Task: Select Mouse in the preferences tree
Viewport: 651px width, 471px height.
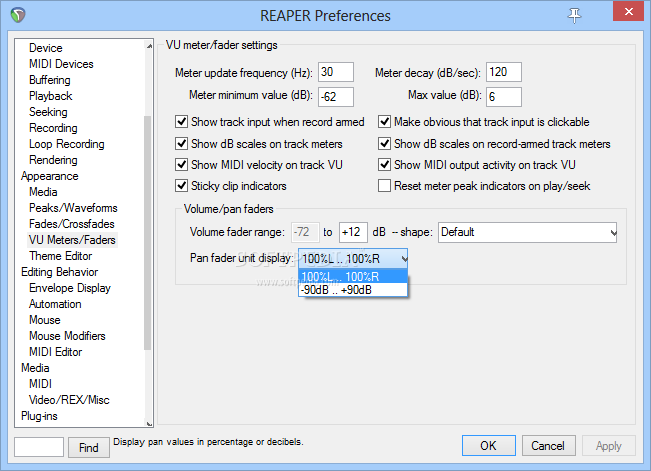Action: (45, 320)
